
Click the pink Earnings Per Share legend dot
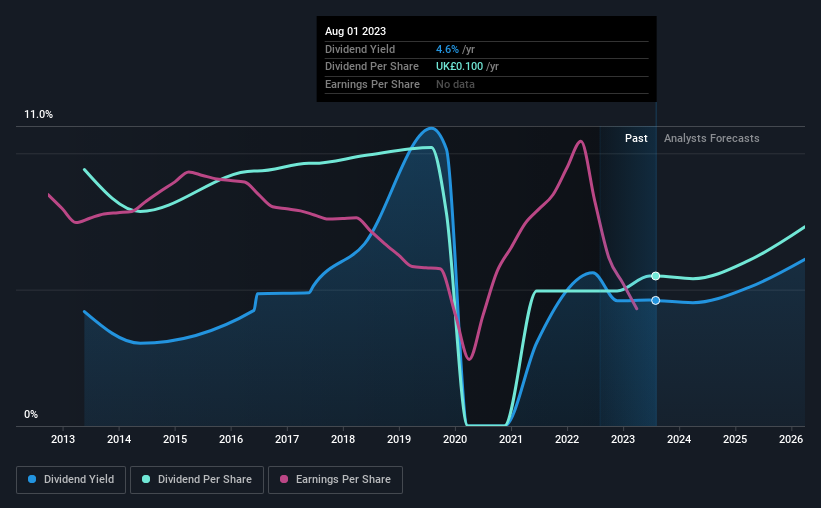pos(284,479)
